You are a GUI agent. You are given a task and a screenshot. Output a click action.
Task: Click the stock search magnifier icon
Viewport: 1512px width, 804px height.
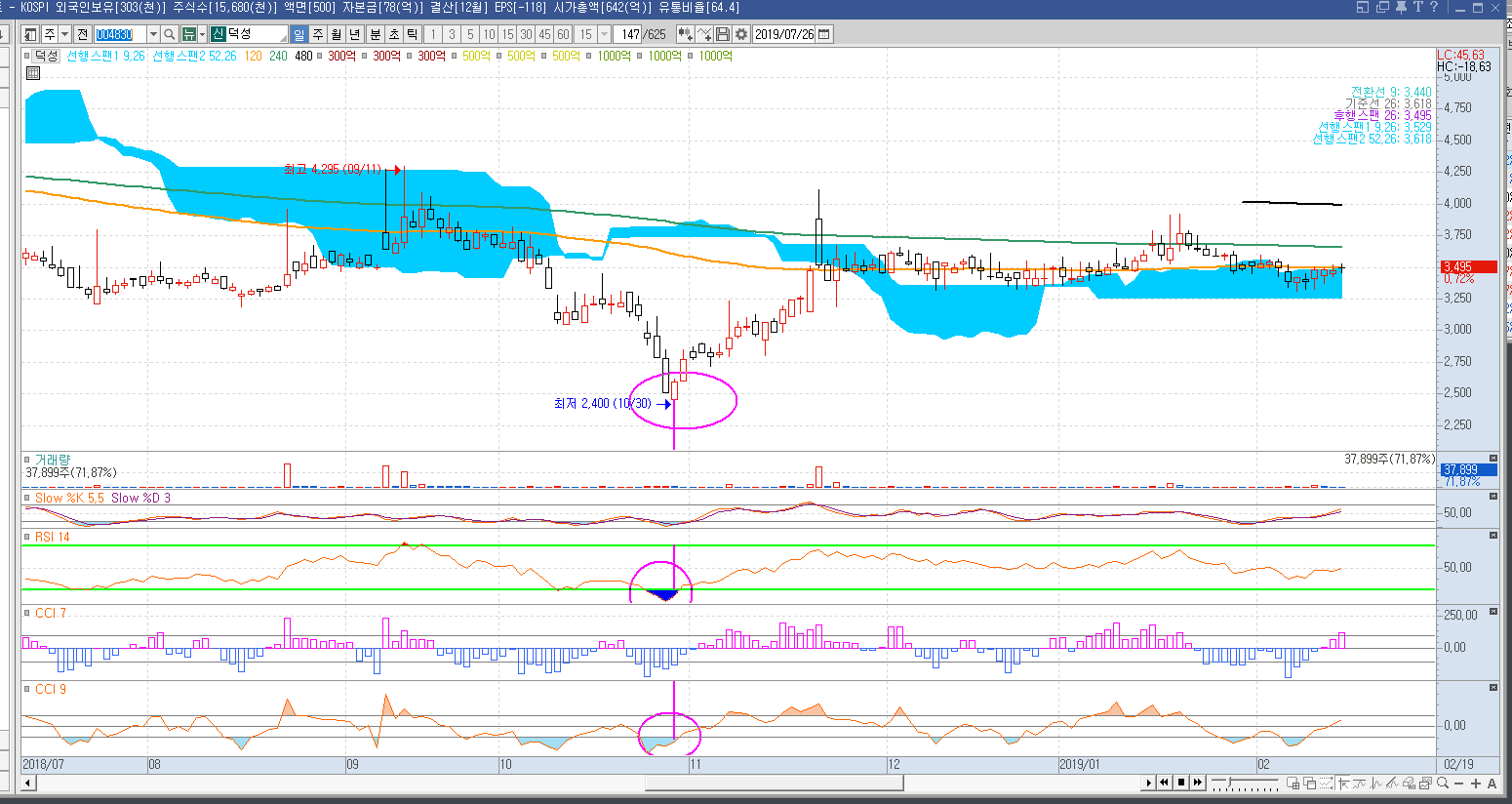pyautogui.click(x=170, y=34)
